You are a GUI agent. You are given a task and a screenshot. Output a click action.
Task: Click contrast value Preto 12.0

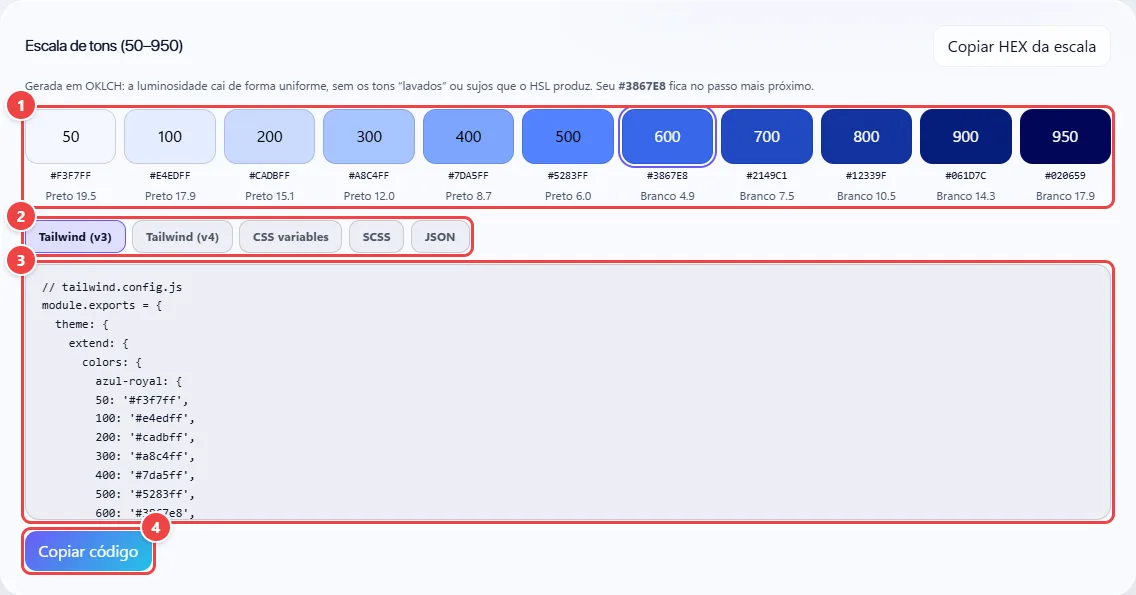[369, 196]
